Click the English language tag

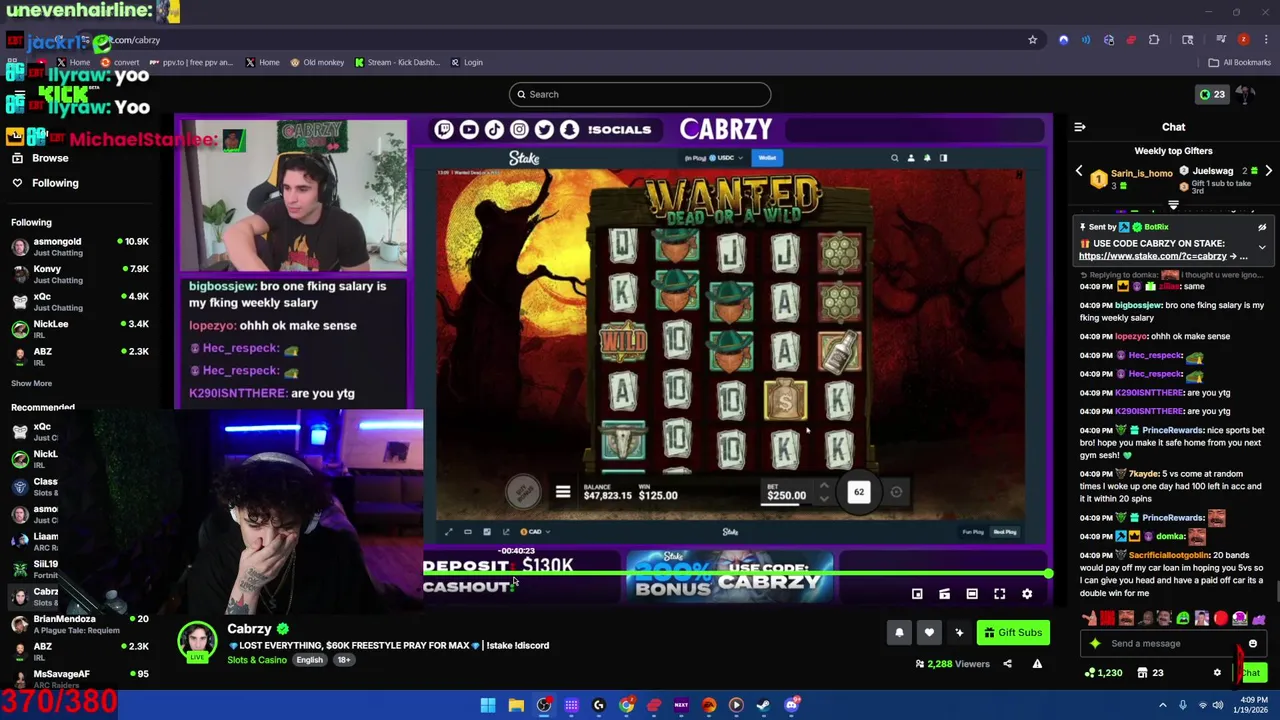[x=309, y=660]
